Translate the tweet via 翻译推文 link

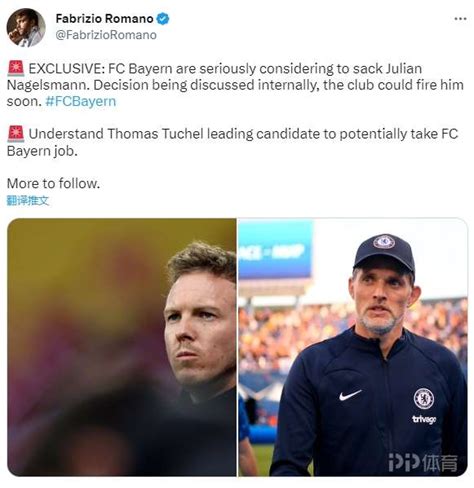click(x=28, y=201)
